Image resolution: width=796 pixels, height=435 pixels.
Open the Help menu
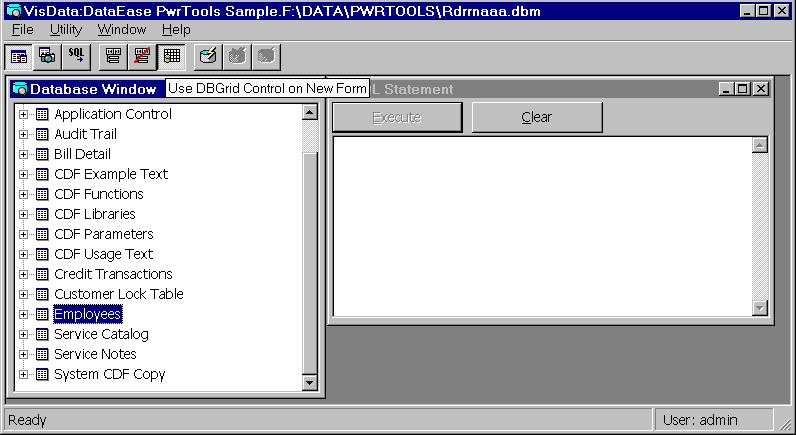[x=176, y=30]
